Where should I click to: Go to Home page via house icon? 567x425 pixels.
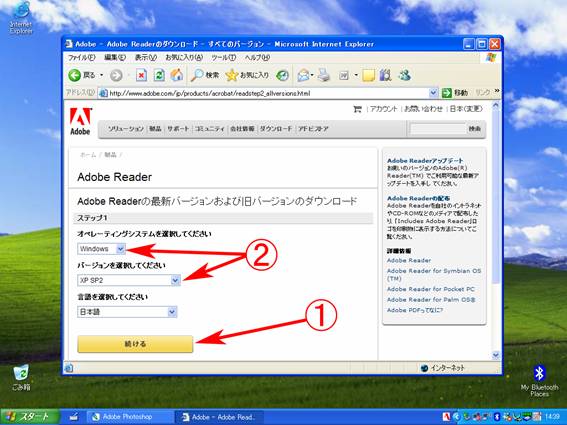[177, 75]
